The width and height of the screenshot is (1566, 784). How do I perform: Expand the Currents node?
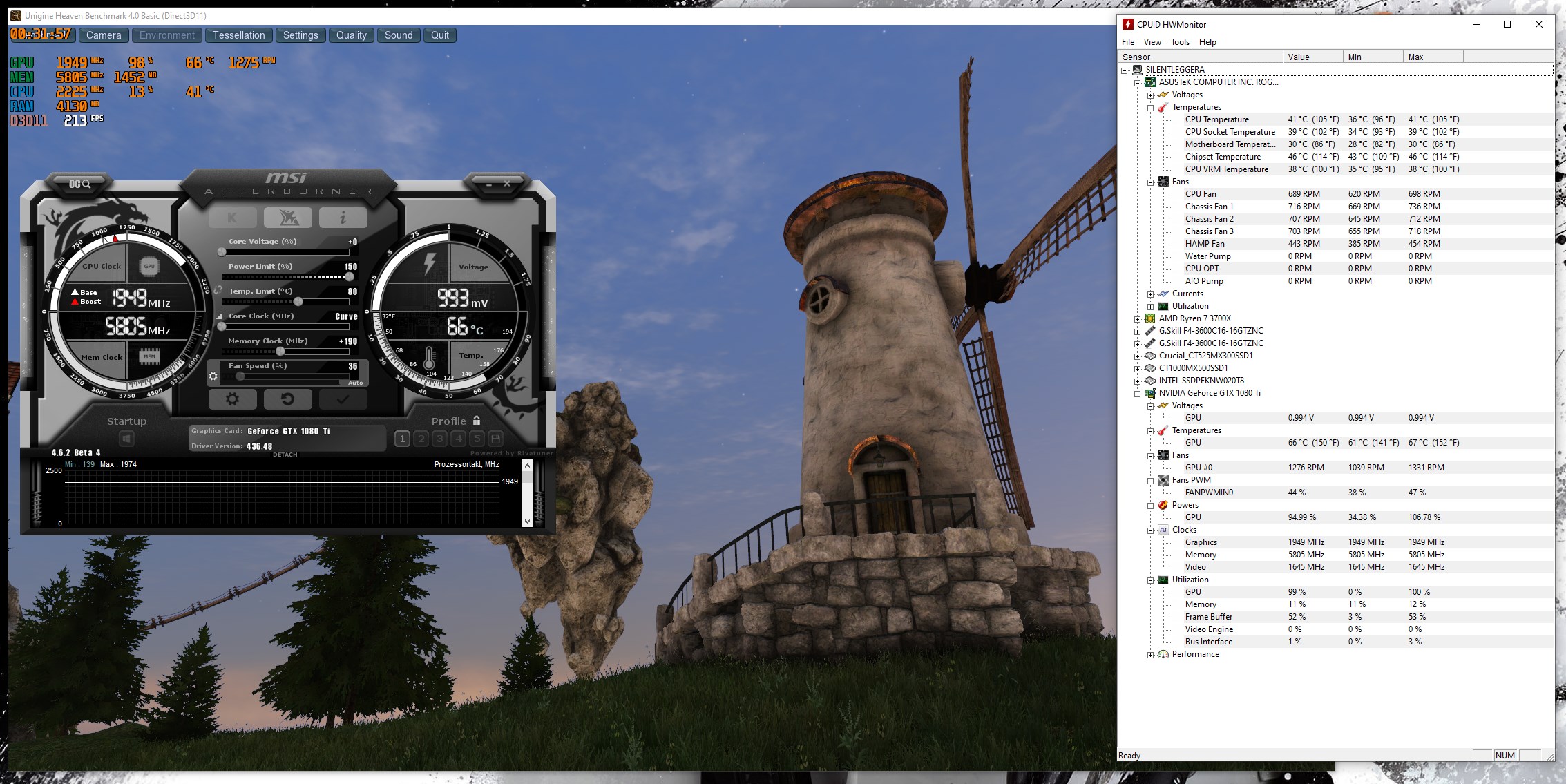tap(1151, 294)
